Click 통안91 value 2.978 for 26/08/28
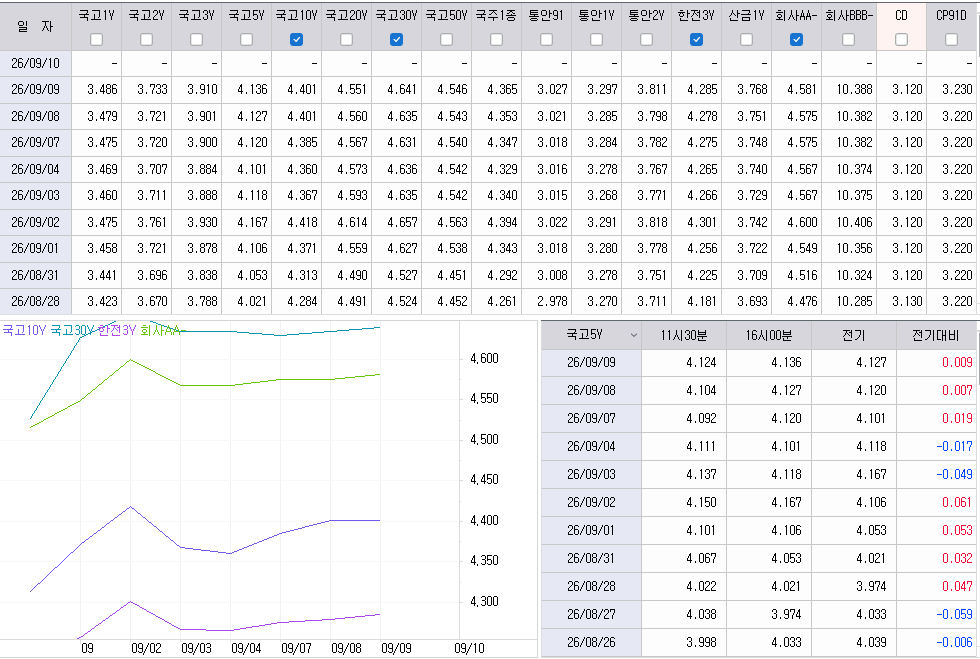 pos(552,301)
